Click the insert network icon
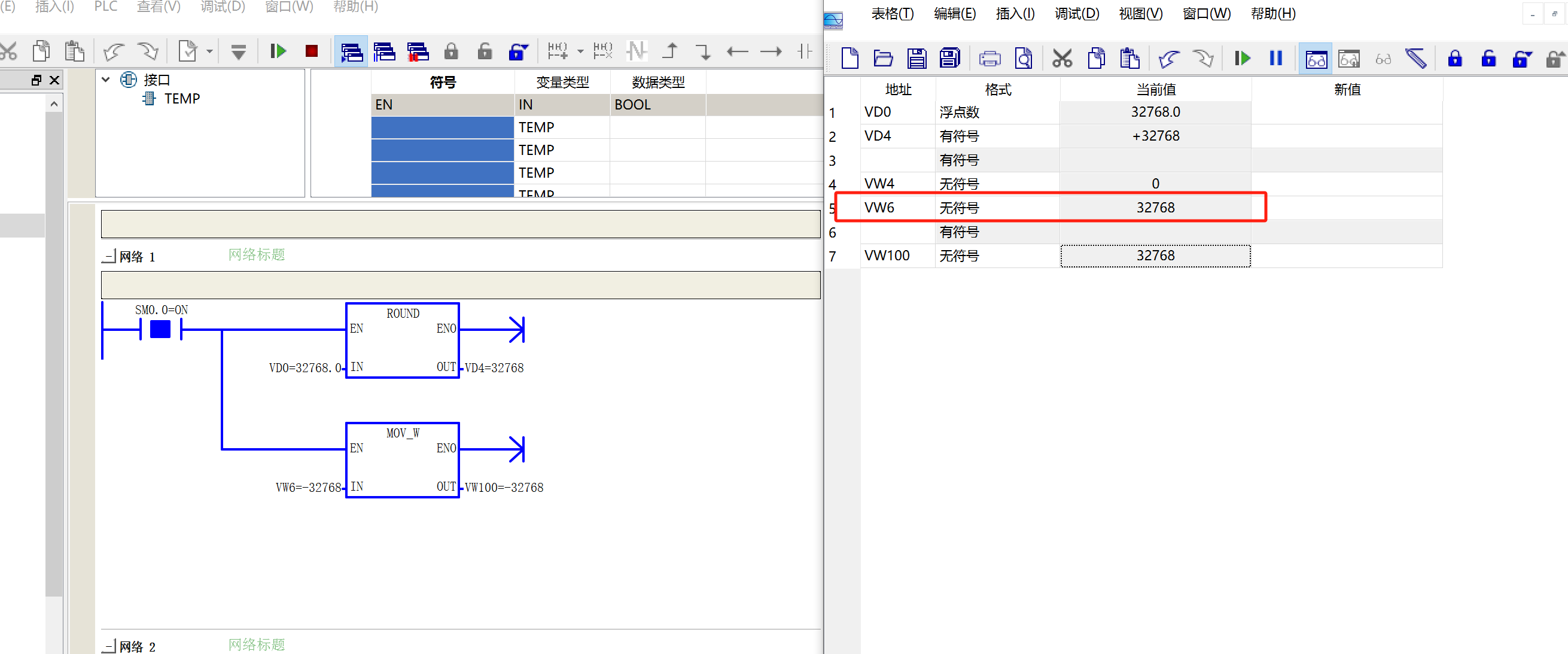The width and height of the screenshot is (1568, 654). 558,51
